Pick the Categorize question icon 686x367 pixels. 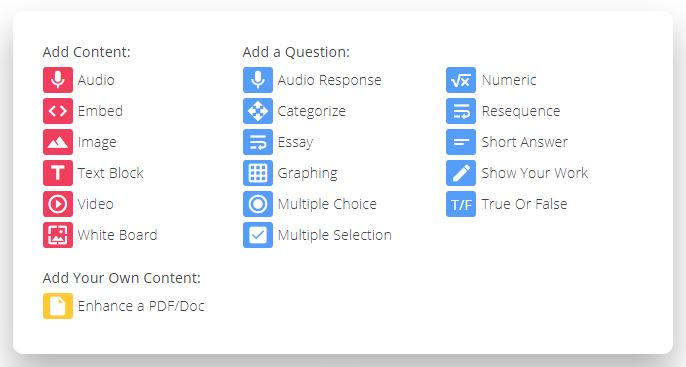point(258,111)
